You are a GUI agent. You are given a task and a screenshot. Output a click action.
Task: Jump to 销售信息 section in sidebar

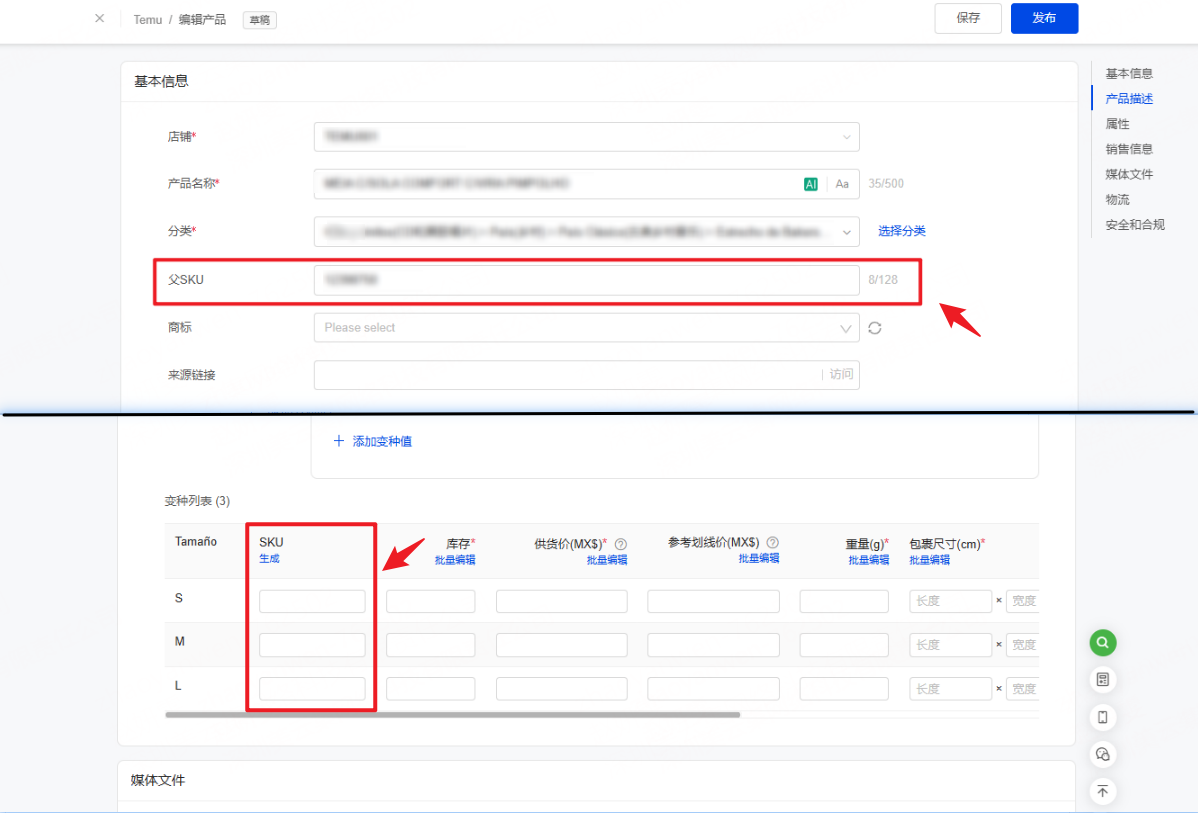[x=1128, y=149]
